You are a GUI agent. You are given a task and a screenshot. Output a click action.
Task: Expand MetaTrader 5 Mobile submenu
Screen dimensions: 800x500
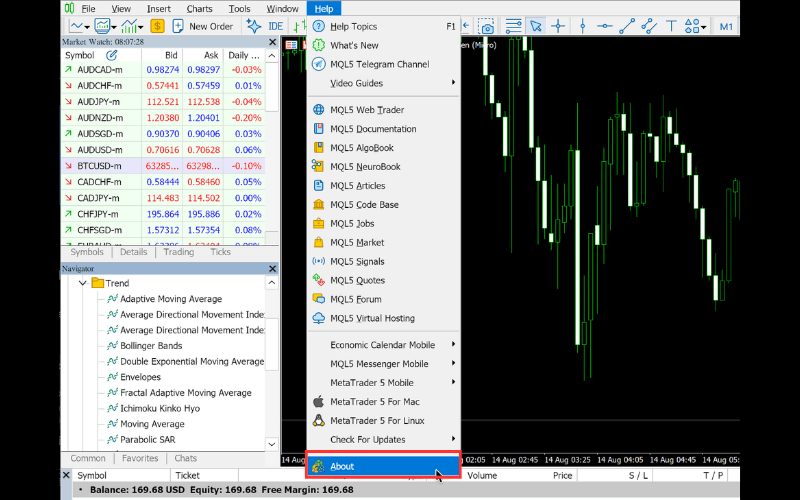tap(384, 383)
